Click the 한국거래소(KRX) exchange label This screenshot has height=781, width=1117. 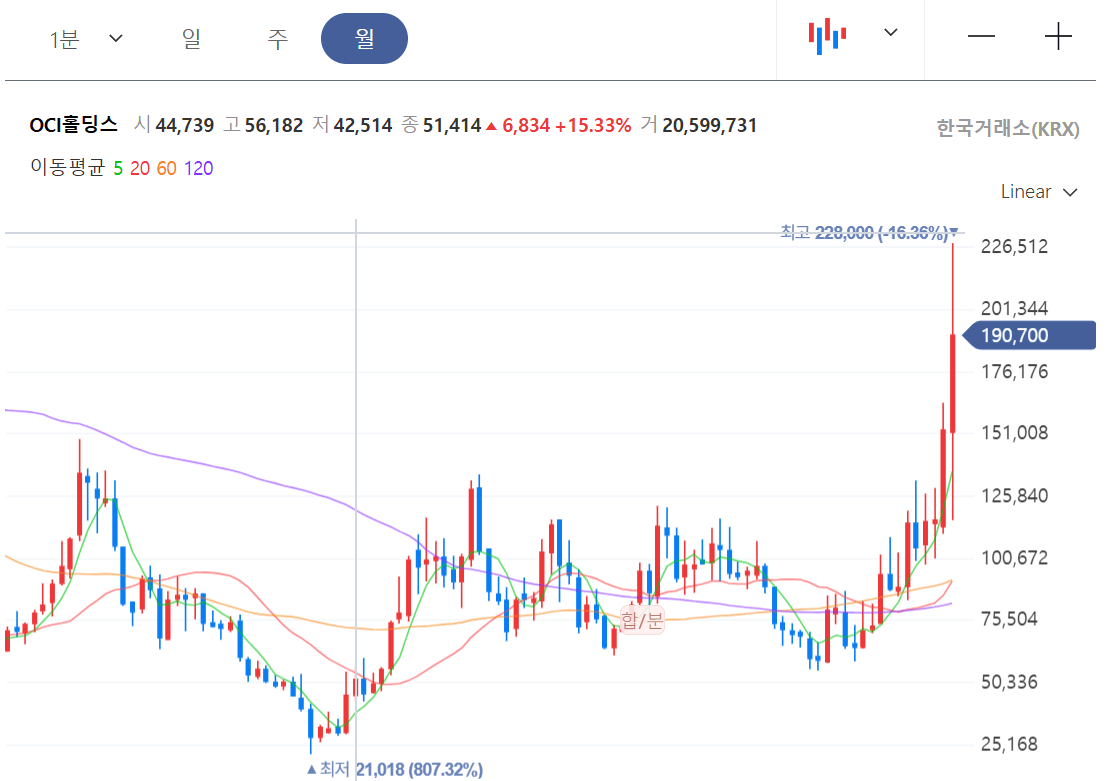point(1007,129)
